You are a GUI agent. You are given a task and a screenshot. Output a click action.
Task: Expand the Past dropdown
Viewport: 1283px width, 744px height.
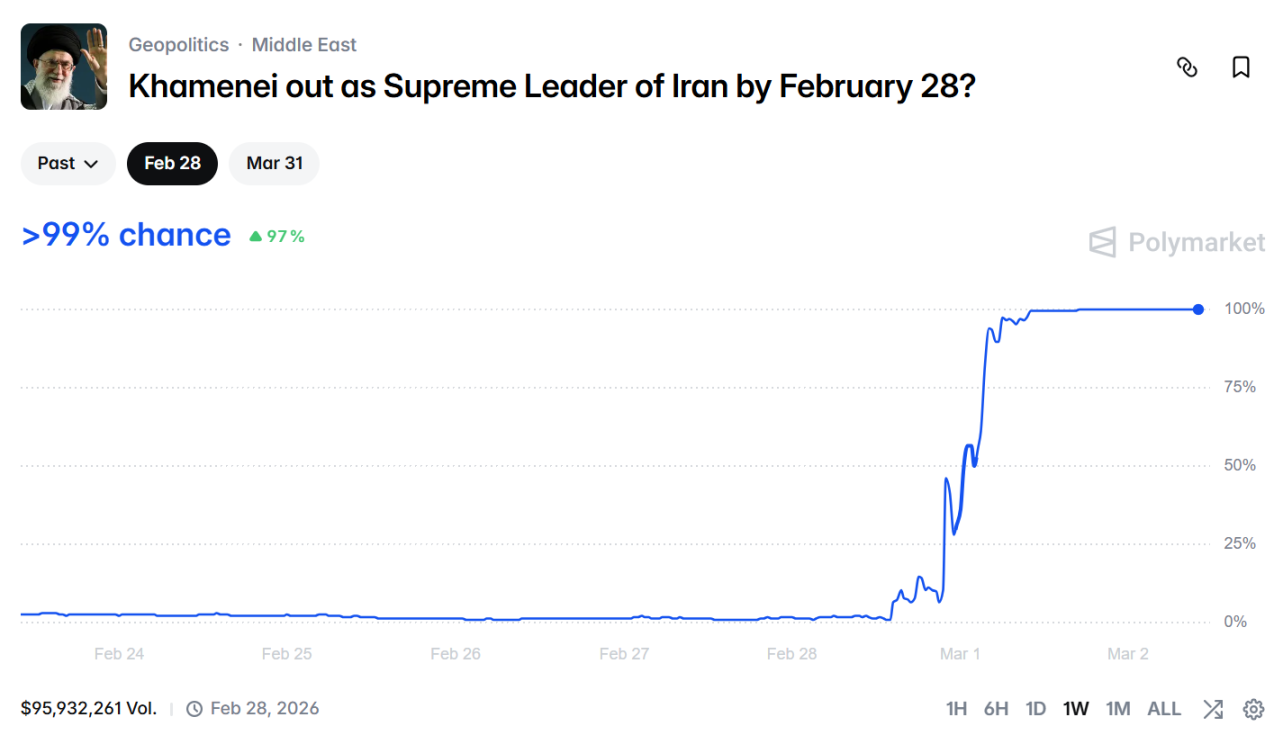[68, 163]
